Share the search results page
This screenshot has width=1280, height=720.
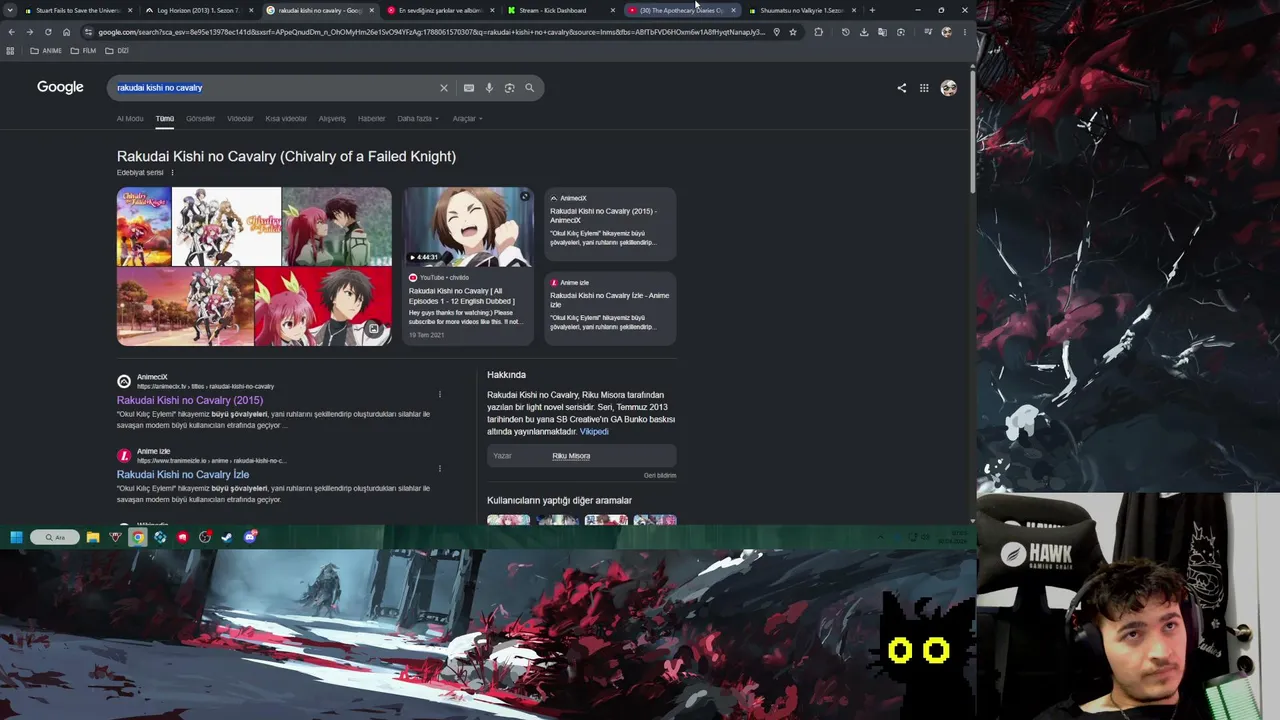pos(901,88)
